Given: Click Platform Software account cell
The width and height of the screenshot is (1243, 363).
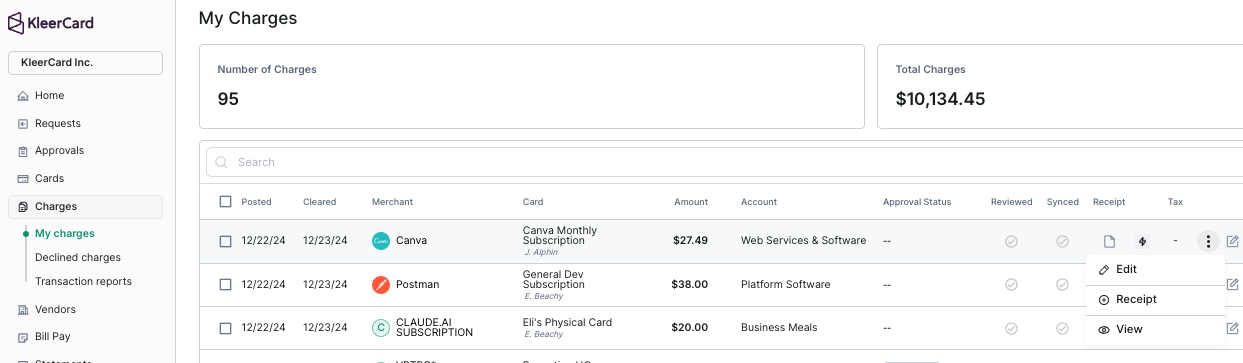Looking at the screenshot, I should (x=785, y=285).
